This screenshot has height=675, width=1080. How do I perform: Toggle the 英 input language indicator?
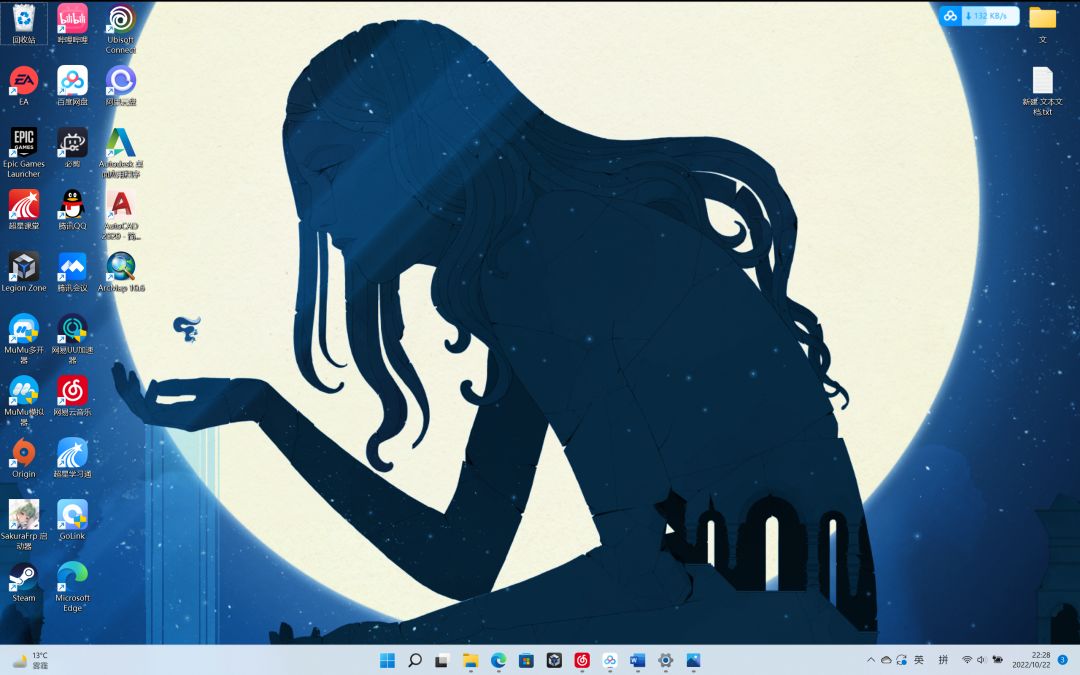(x=919, y=660)
